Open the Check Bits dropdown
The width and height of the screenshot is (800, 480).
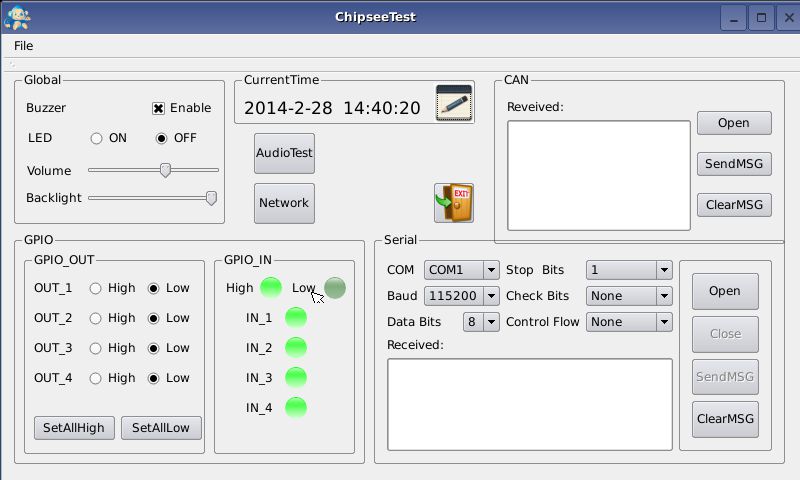click(x=629, y=296)
